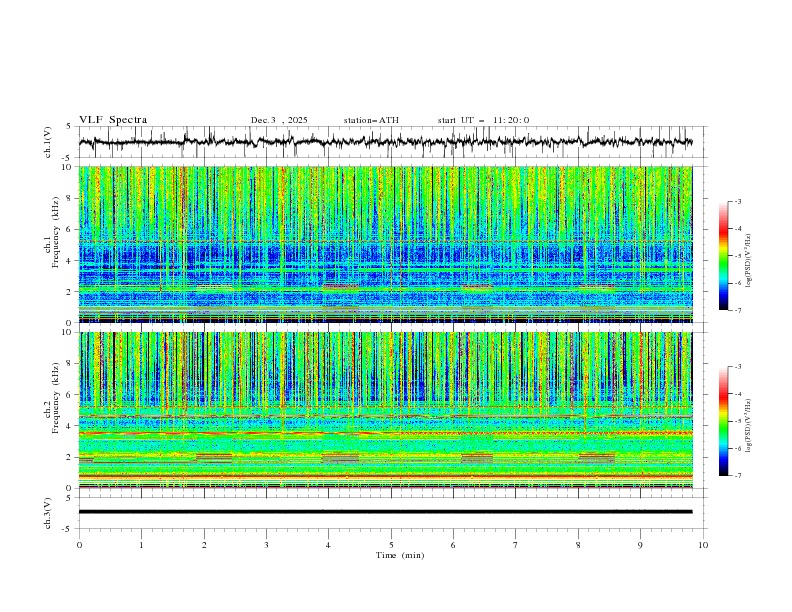Screen dimensions: 792x612
Task: Click the ch.3(V) axis label
Action: coord(49,512)
